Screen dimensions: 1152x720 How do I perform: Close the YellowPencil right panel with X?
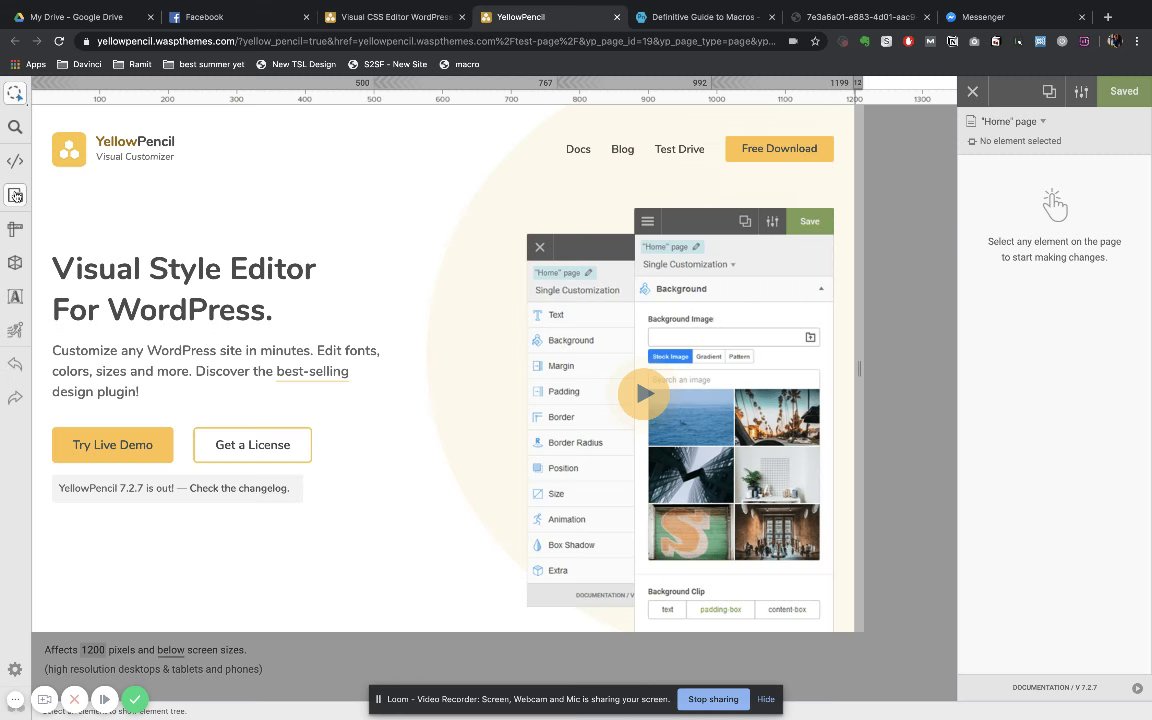point(973,92)
